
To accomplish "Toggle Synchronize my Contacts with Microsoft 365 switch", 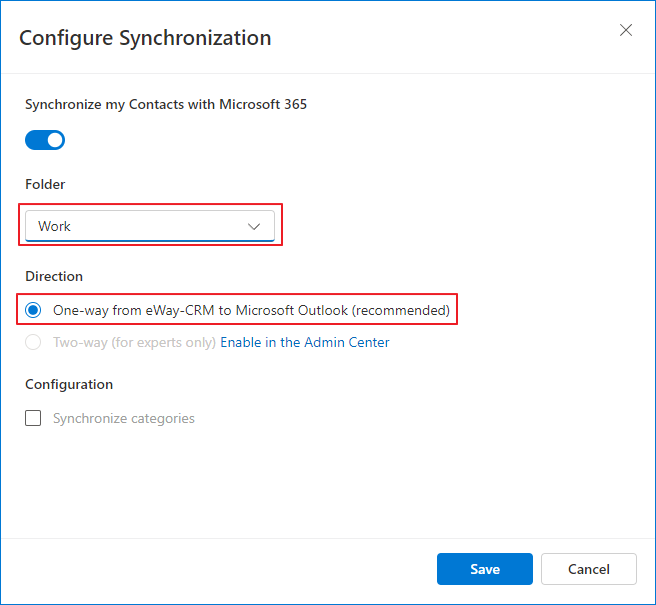I will tap(45, 140).
